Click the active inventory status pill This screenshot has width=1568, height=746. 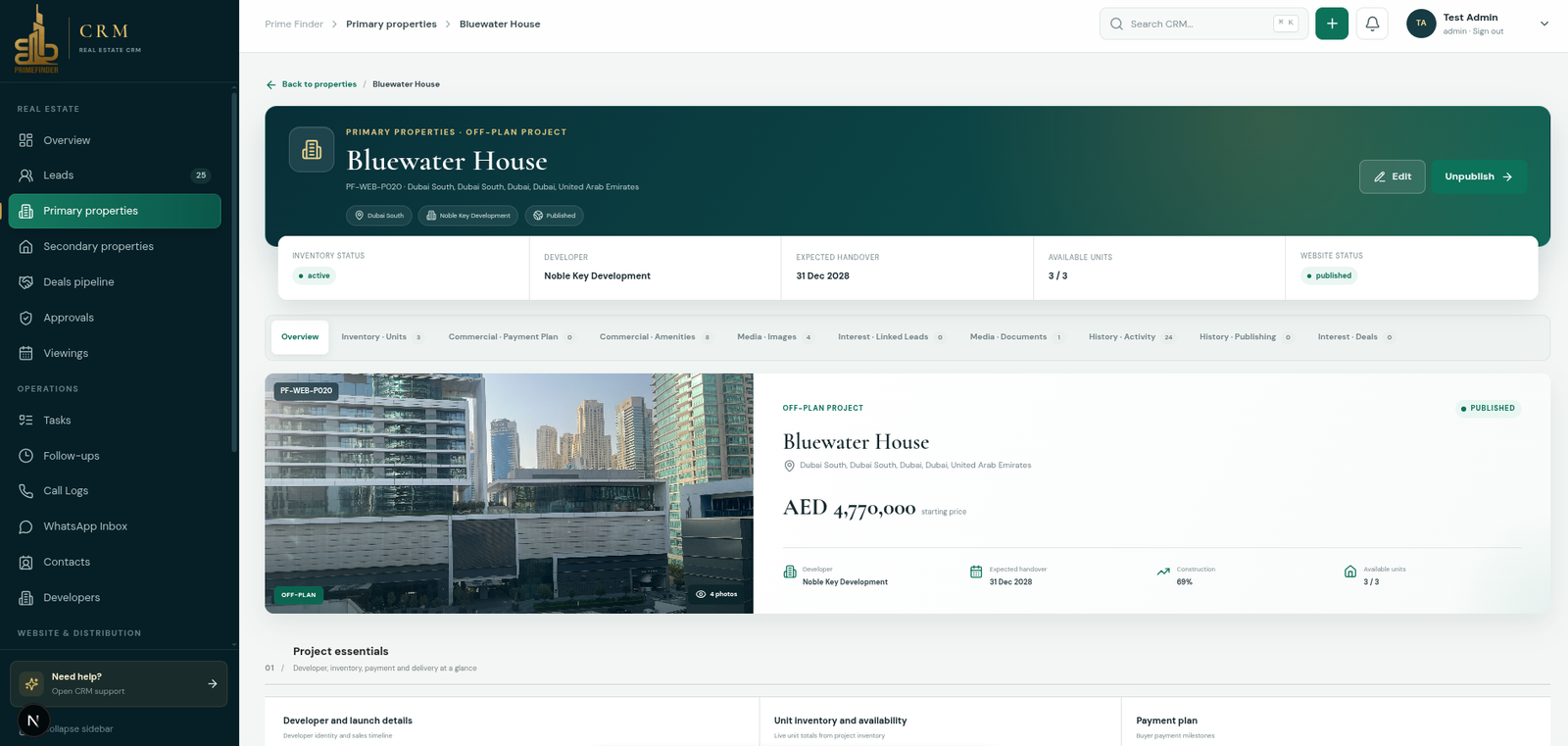pos(315,276)
